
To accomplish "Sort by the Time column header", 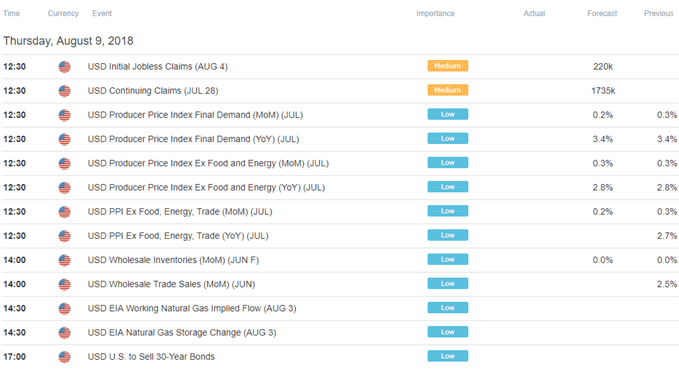I will 11,13.
